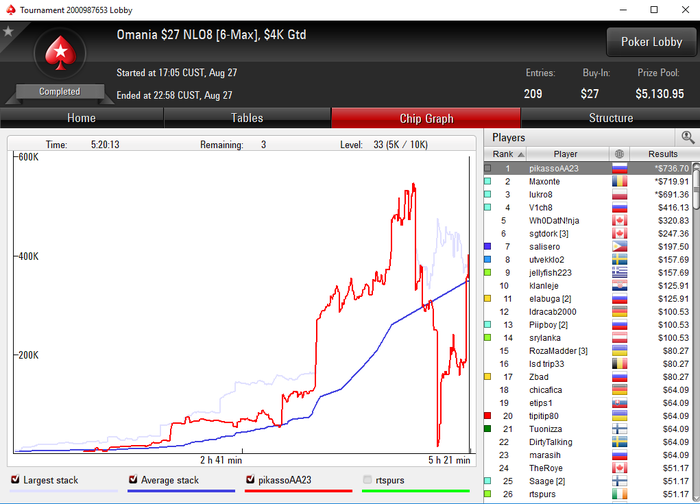This screenshot has height=504, width=700.
Task: Click the dark green marker beside Tuonizza
Action: pyautogui.click(x=488, y=429)
